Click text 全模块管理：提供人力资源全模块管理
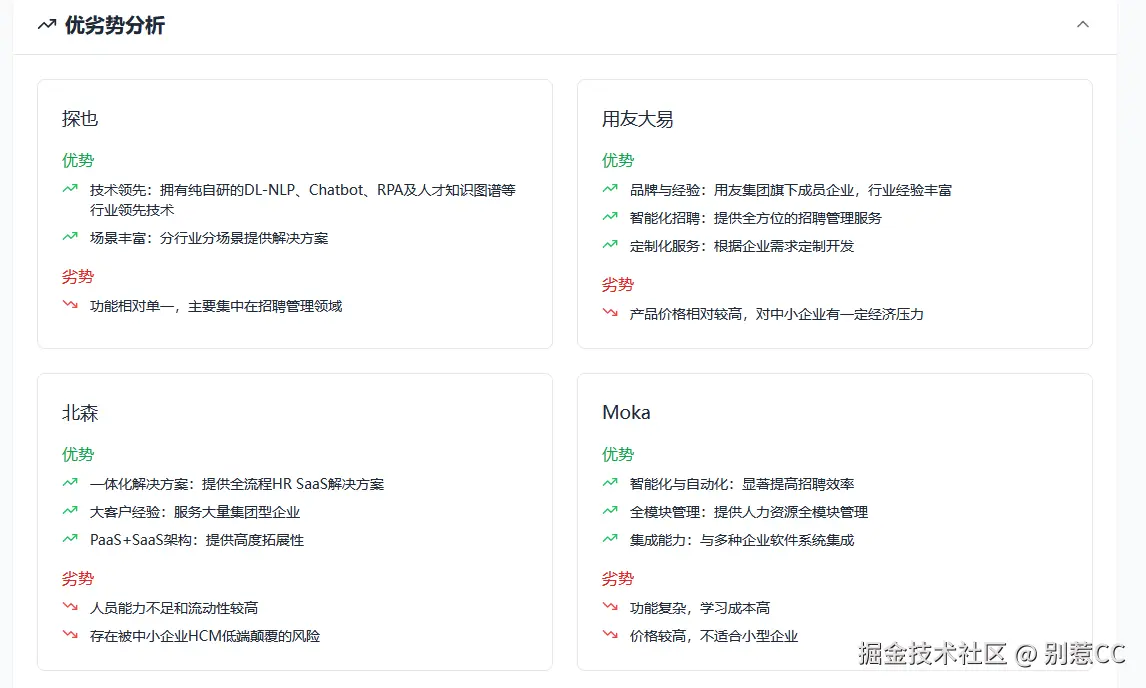The height and width of the screenshot is (688, 1146). coord(749,512)
